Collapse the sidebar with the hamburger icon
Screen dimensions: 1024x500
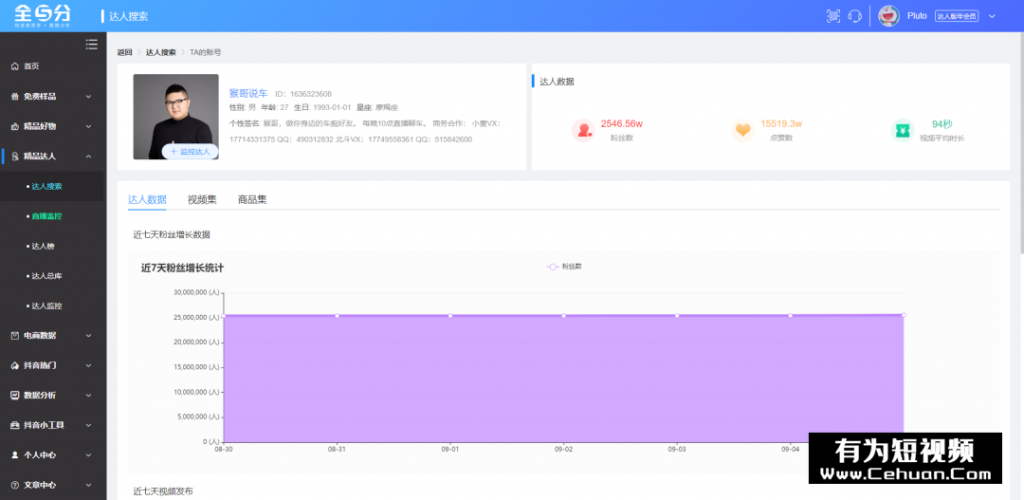[x=92, y=43]
